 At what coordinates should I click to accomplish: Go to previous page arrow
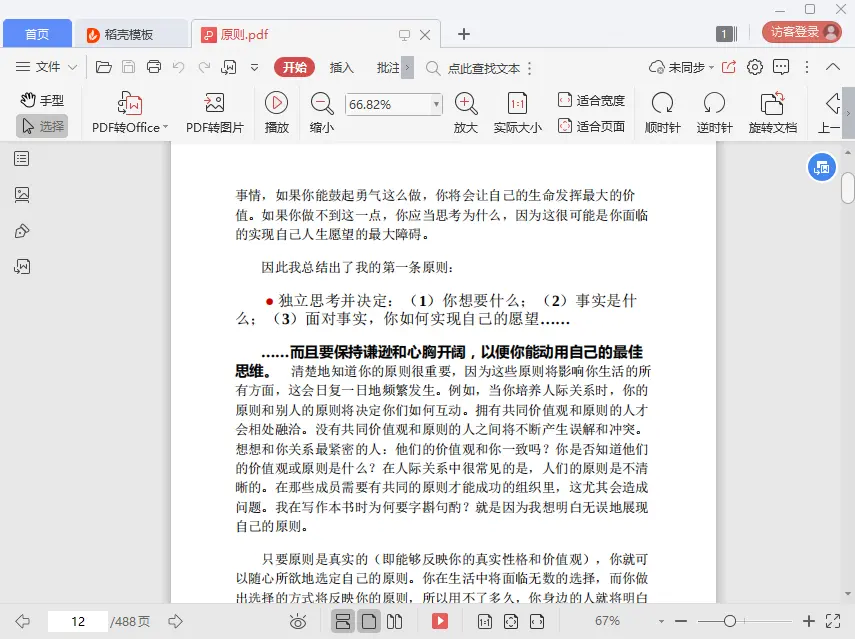point(22,621)
